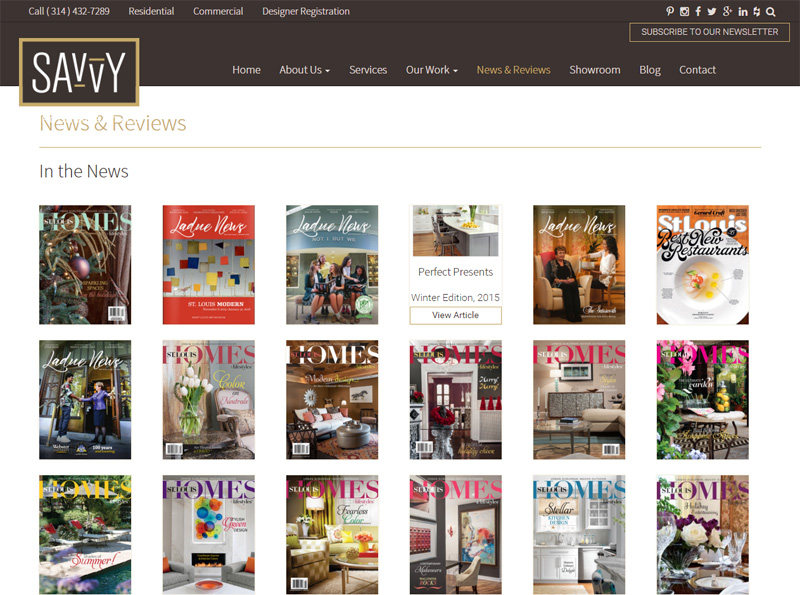Screen dimensions: 800x595
Task: Open the Blog menu item
Action: (649, 70)
